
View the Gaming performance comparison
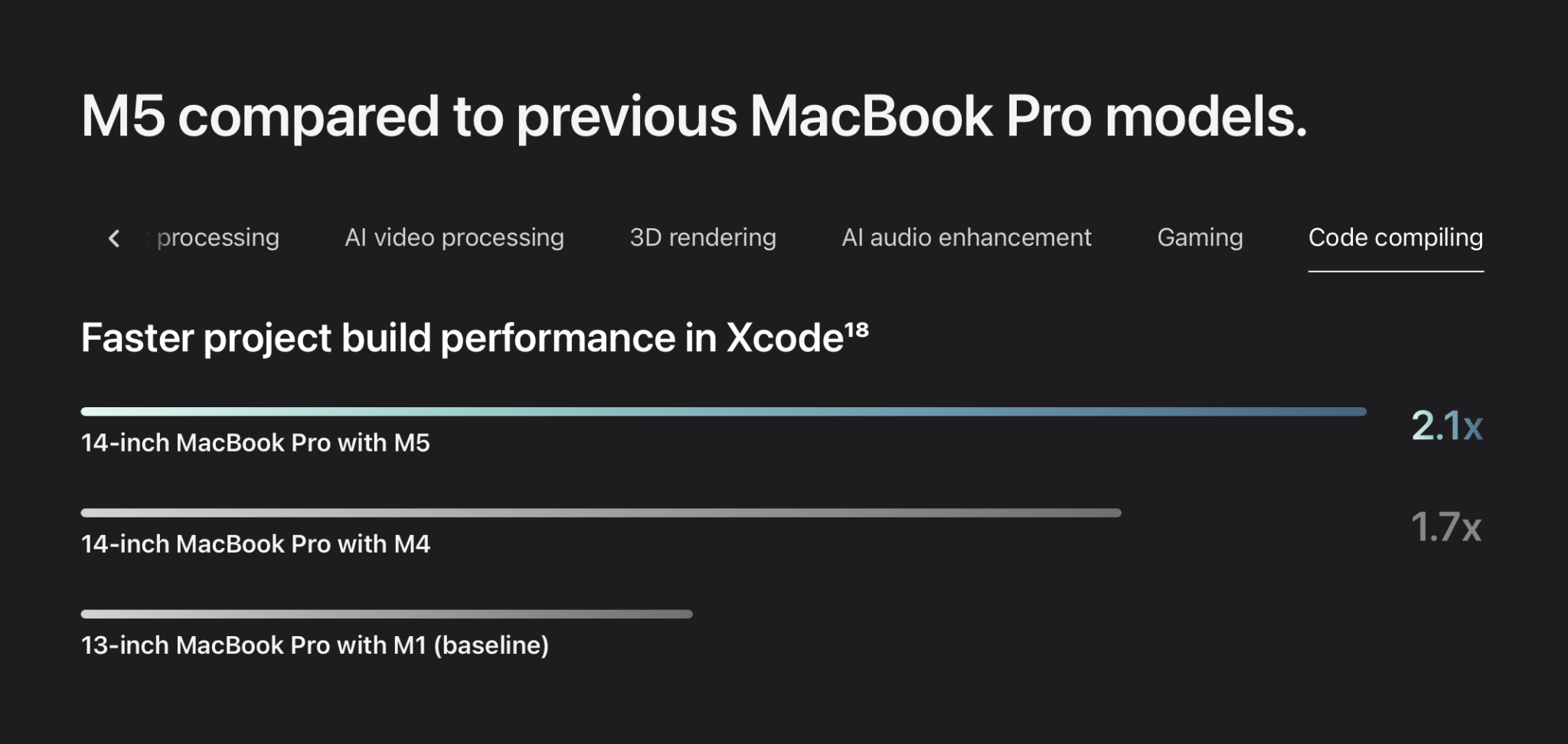1200,237
